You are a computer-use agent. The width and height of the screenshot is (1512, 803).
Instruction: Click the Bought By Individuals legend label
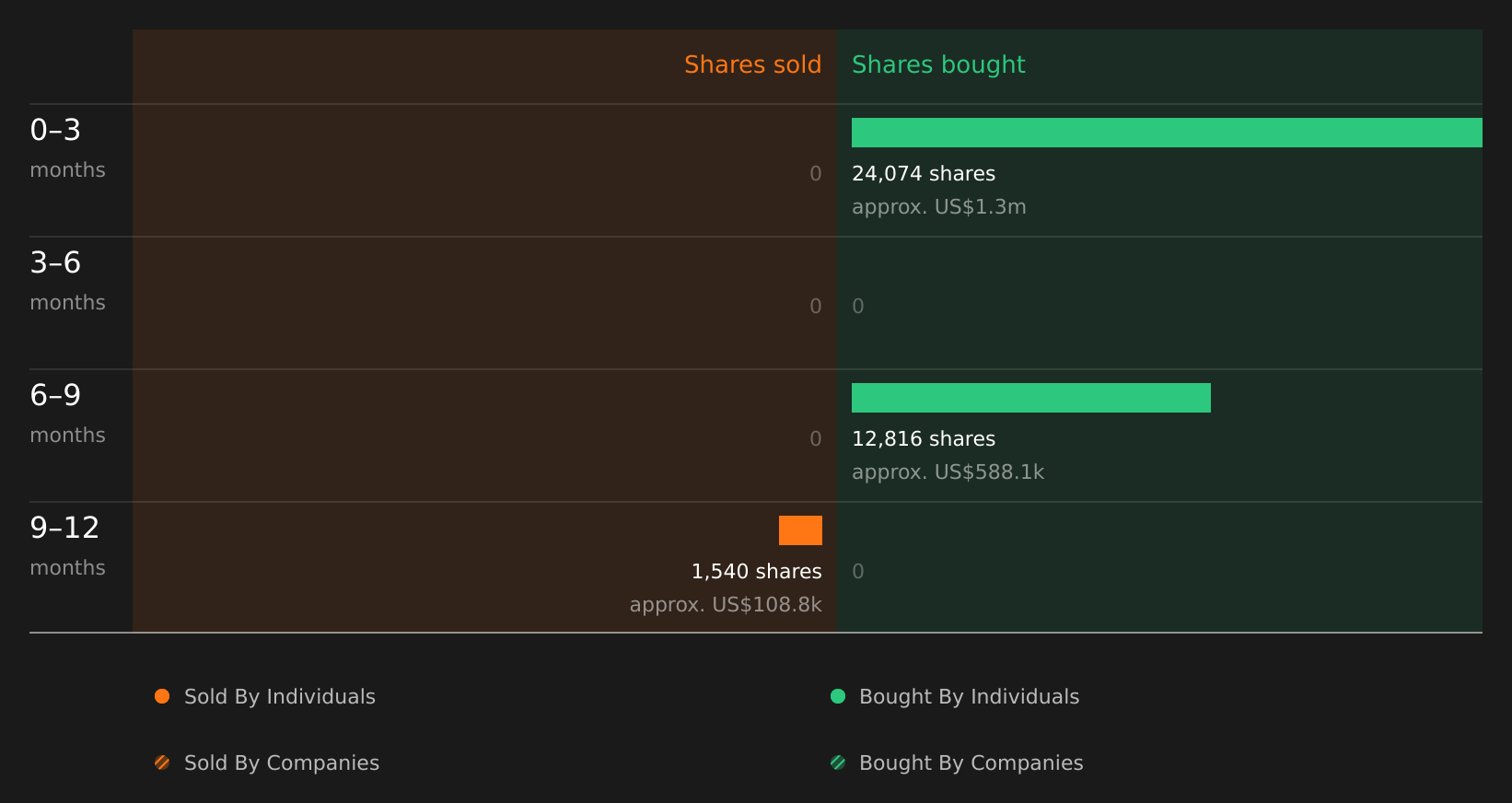(x=970, y=697)
